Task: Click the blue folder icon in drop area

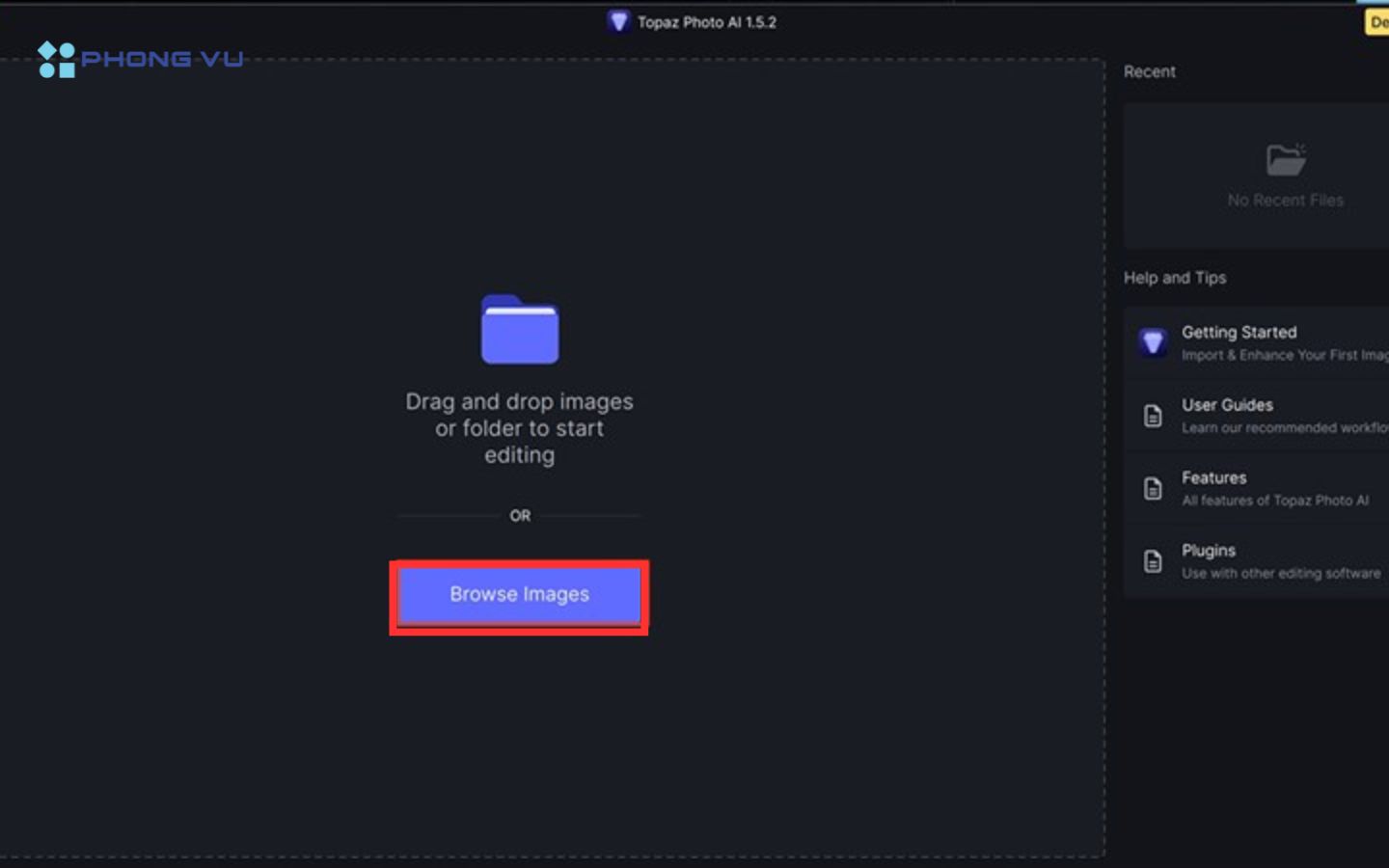Action: coord(519,330)
